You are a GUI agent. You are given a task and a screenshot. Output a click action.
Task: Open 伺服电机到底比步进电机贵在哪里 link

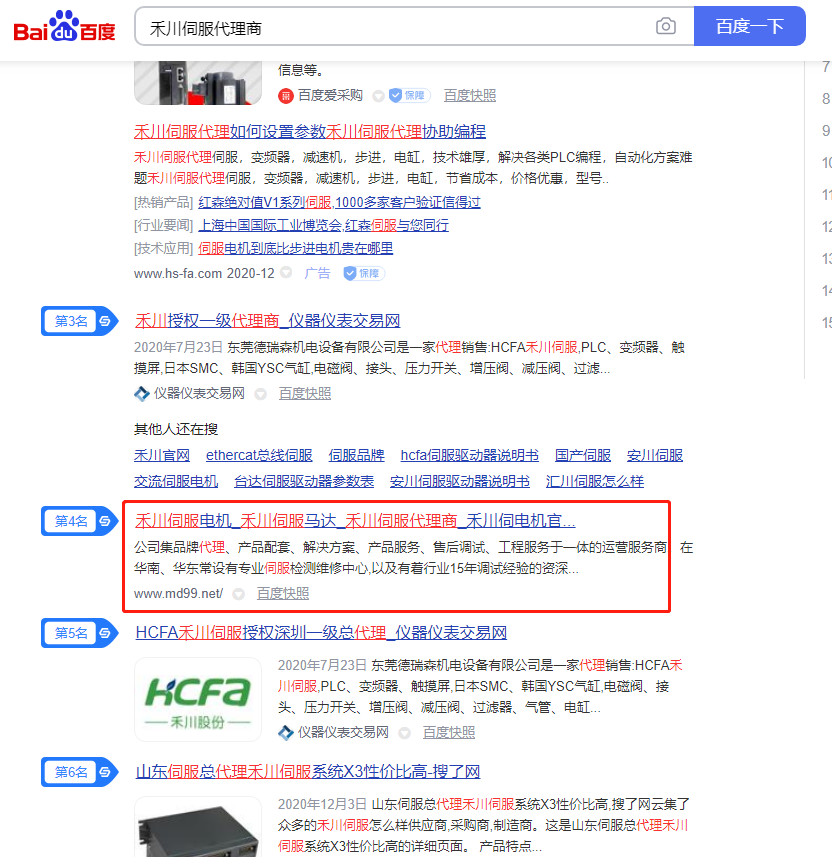pos(296,249)
